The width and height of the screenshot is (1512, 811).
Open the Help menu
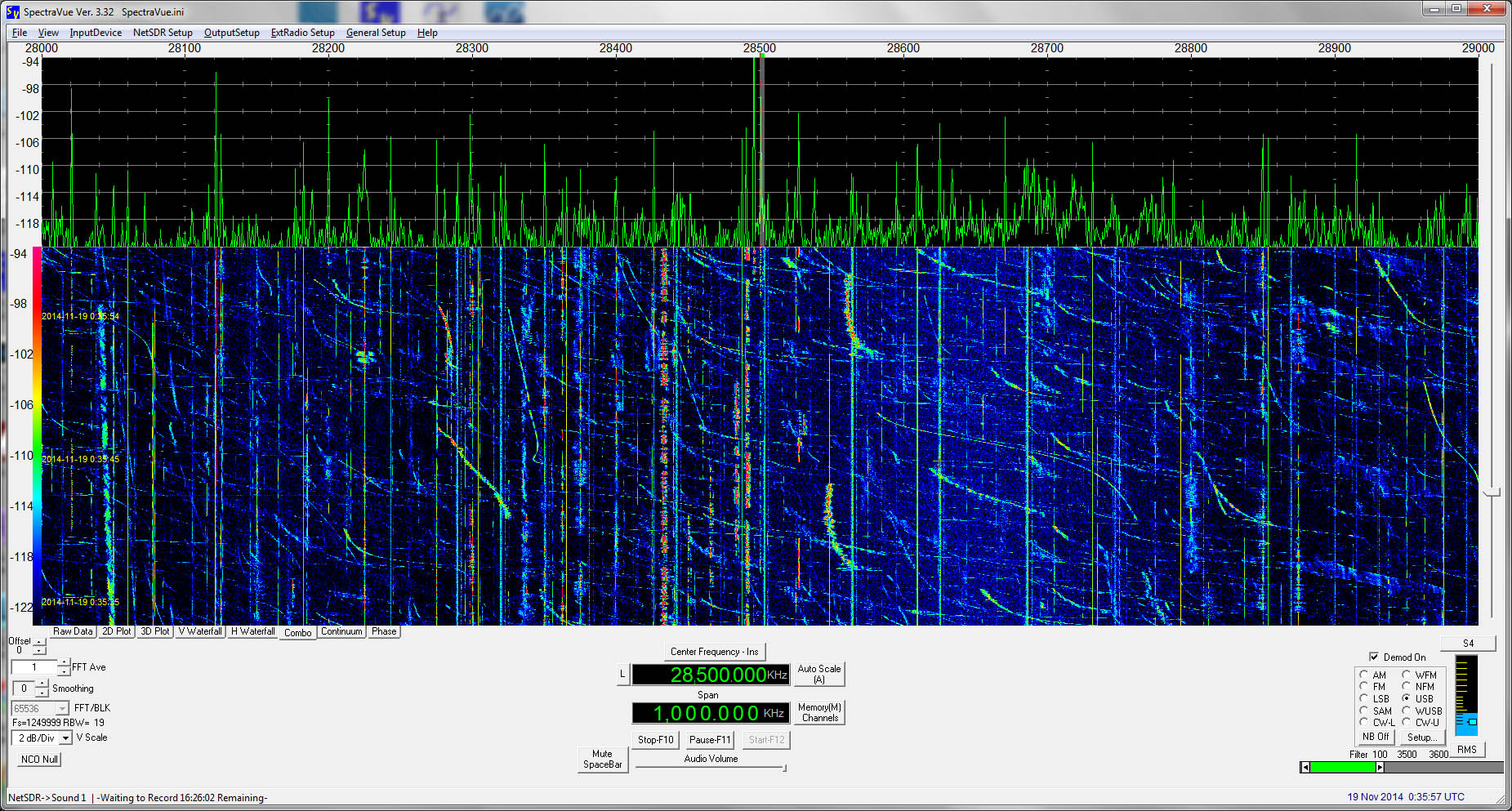[427, 33]
